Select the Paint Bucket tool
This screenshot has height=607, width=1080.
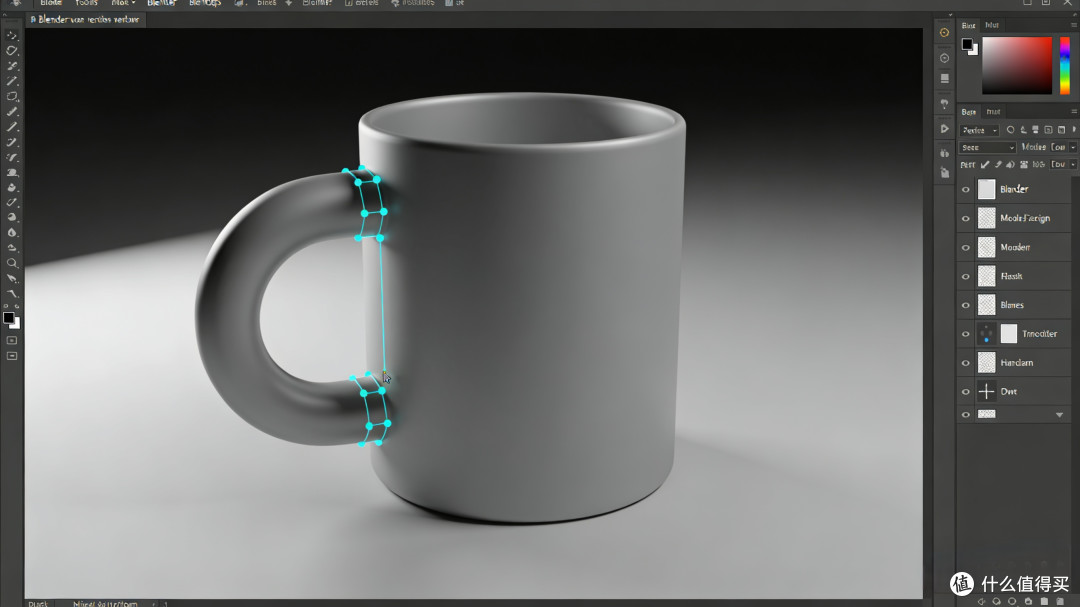pyautogui.click(x=12, y=187)
